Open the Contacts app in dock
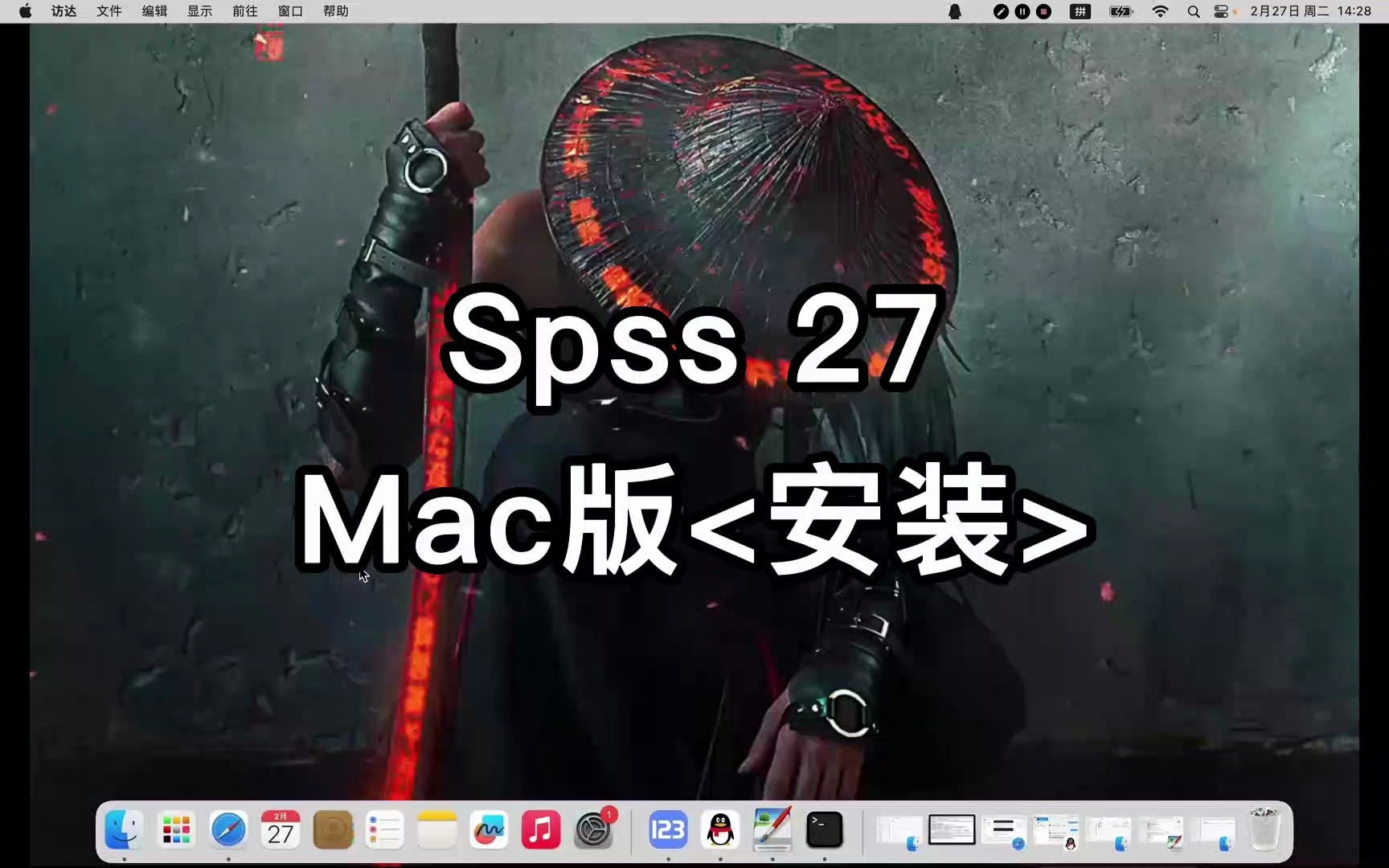This screenshot has width=1389, height=868. (333, 829)
